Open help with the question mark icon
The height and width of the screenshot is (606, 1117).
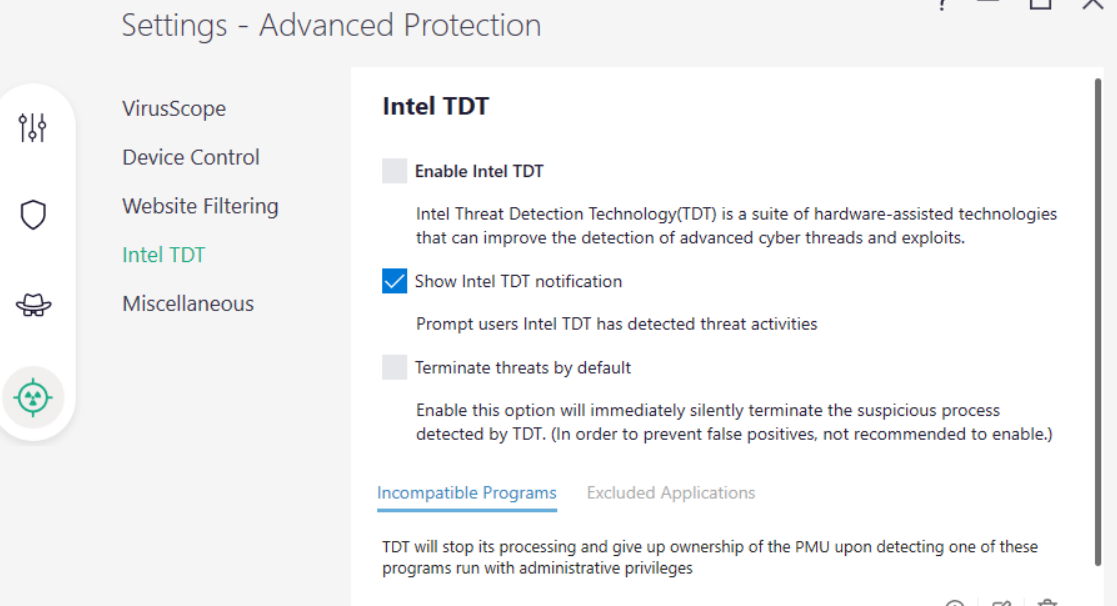tap(942, 4)
